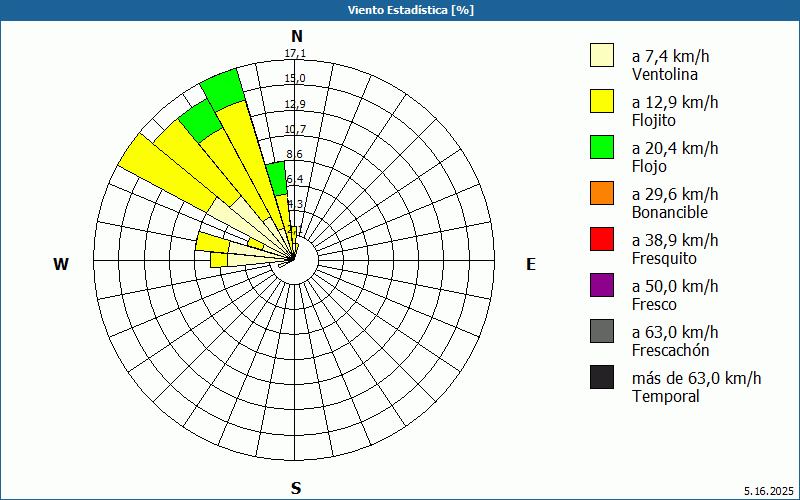Click the 'más de 63,0 km/h' legend text

(696, 378)
